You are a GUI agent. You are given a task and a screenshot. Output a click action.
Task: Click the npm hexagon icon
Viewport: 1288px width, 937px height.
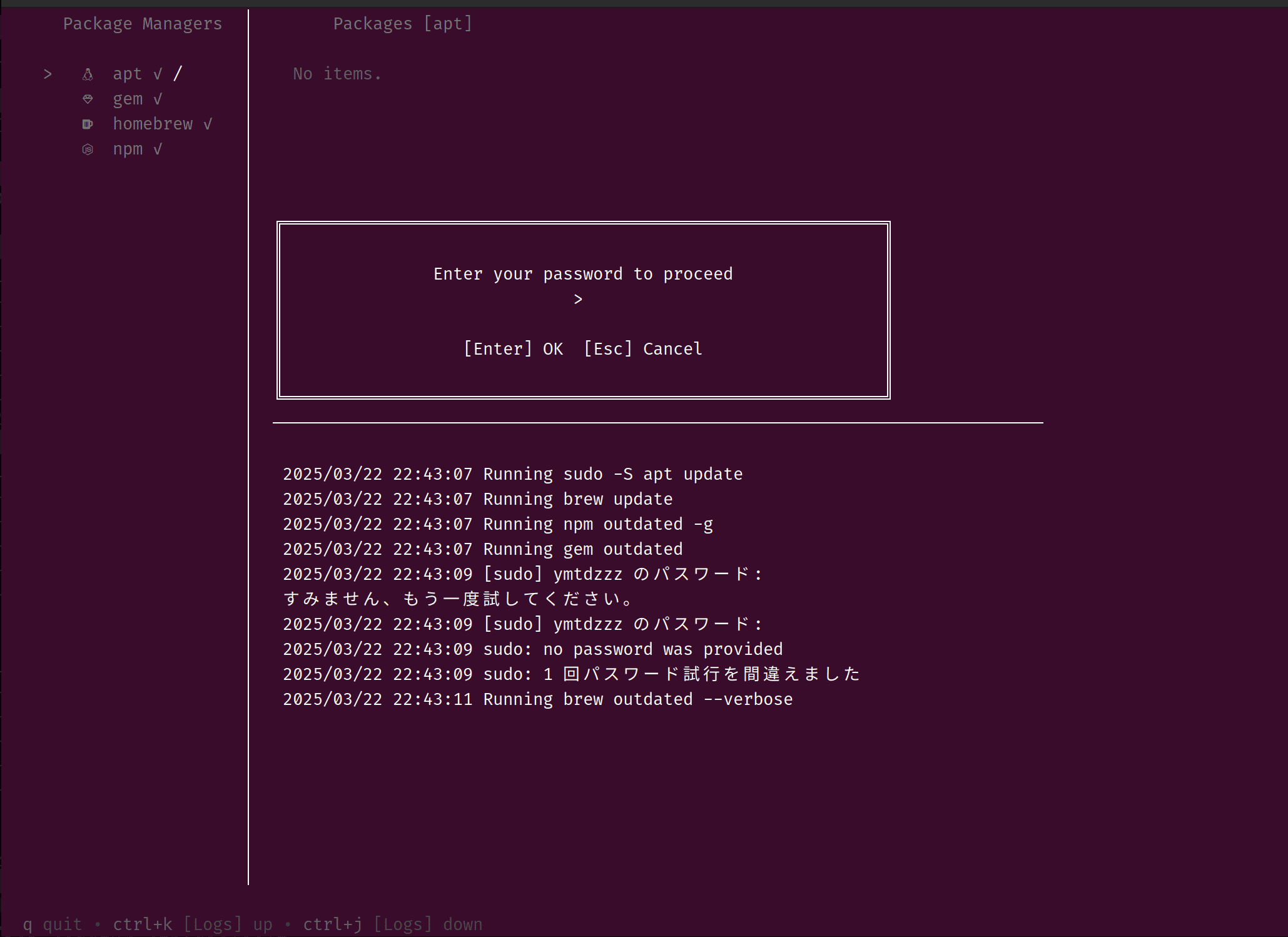(x=88, y=149)
